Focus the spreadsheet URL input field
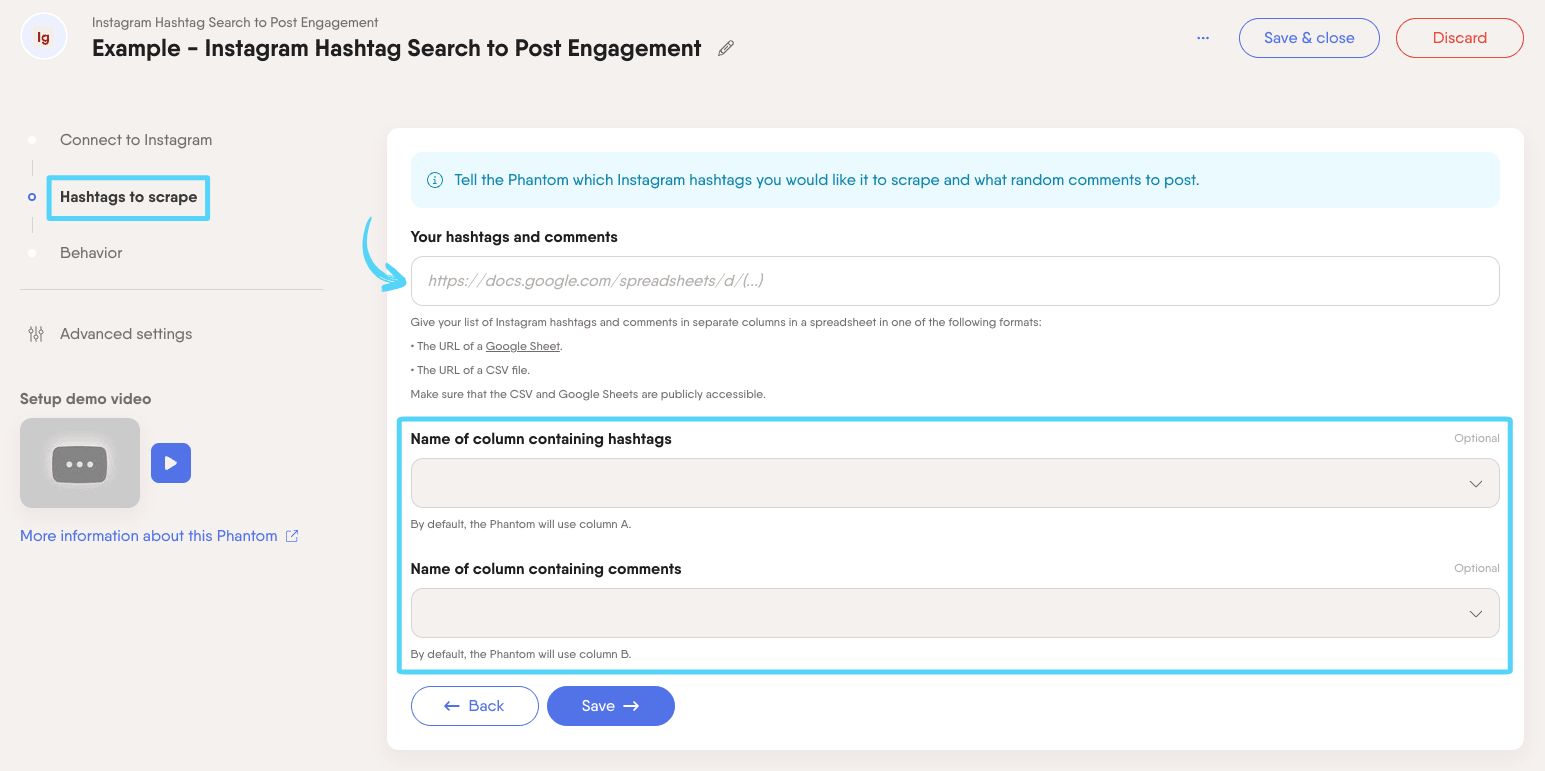Screen dimensions: 1545x771 955,281
